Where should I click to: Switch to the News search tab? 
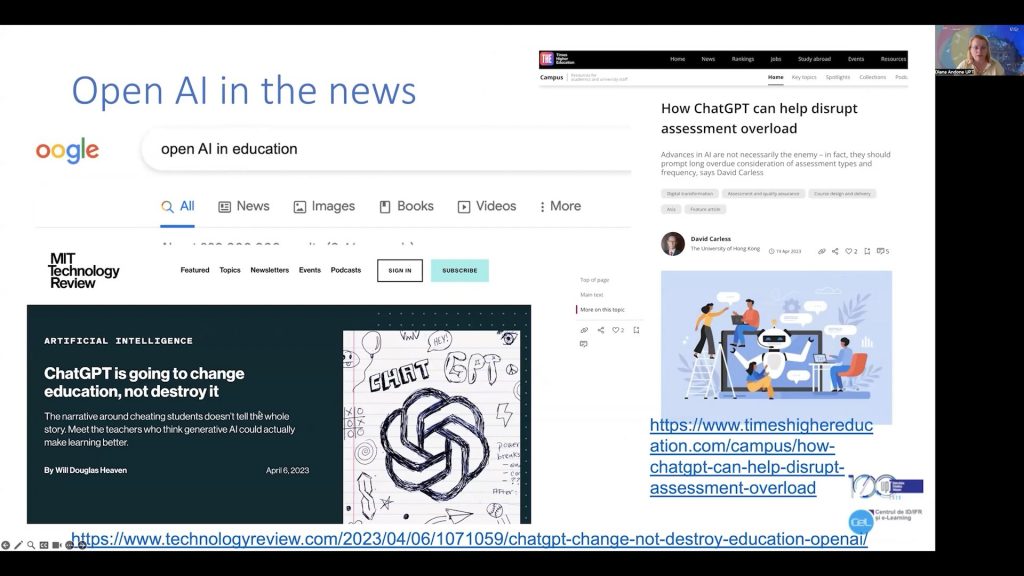click(x=244, y=206)
